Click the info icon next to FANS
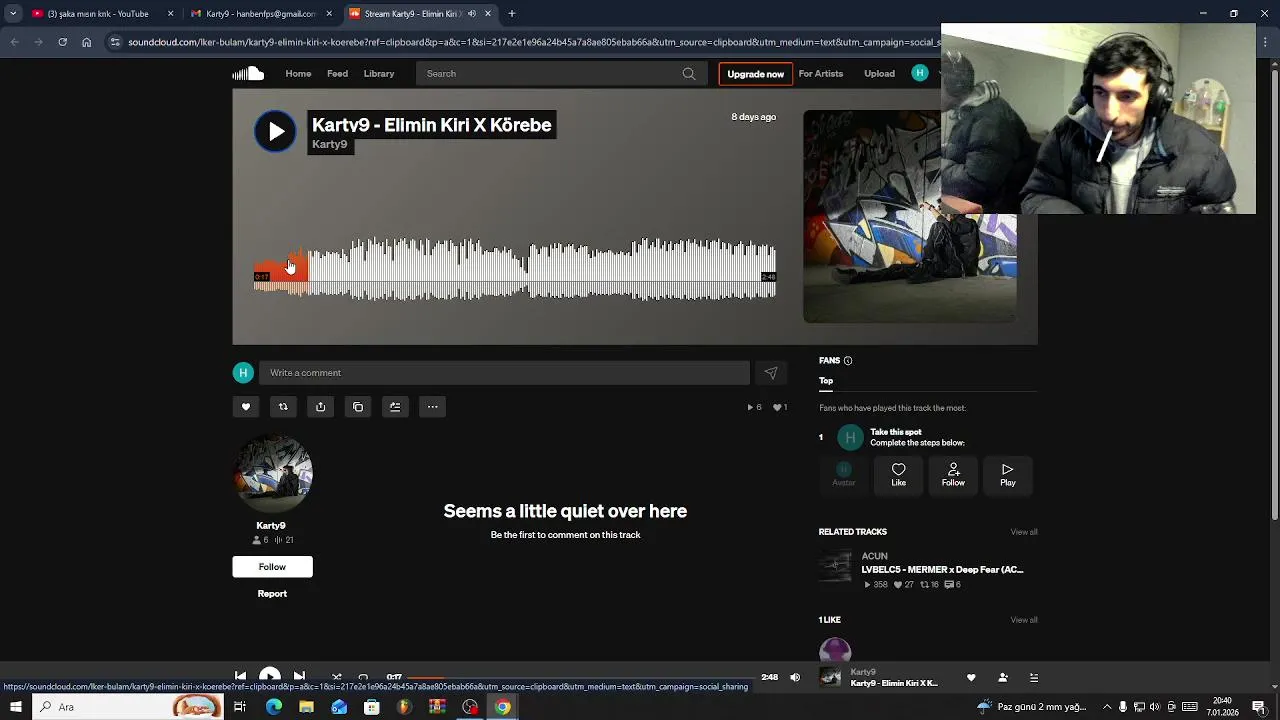This screenshot has height=720, width=1280. click(848, 361)
